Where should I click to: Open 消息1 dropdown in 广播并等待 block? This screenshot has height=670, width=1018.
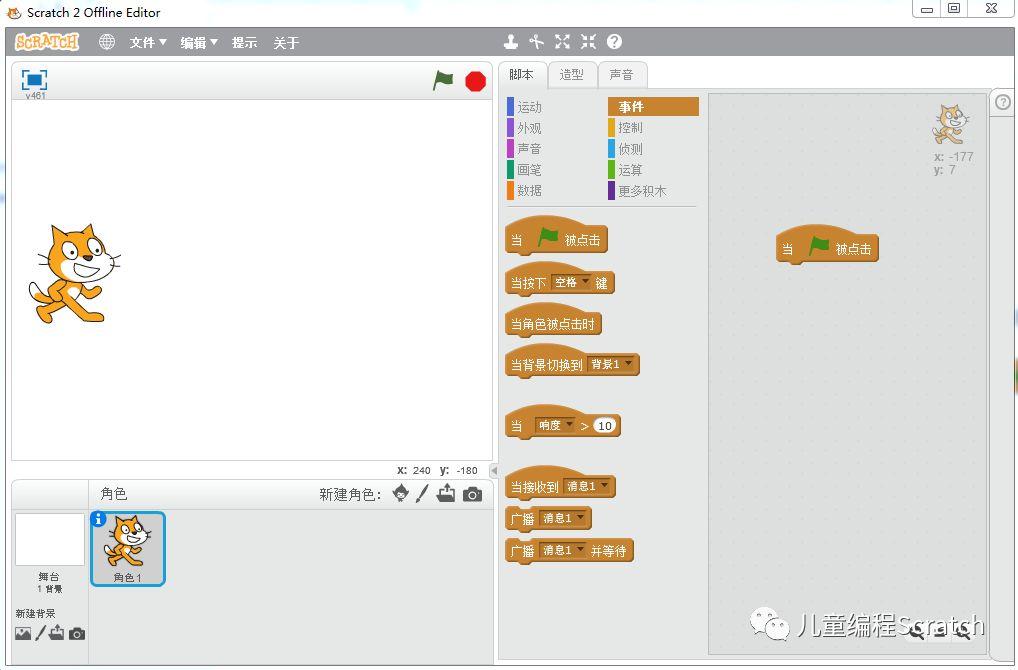[x=563, y=550]
